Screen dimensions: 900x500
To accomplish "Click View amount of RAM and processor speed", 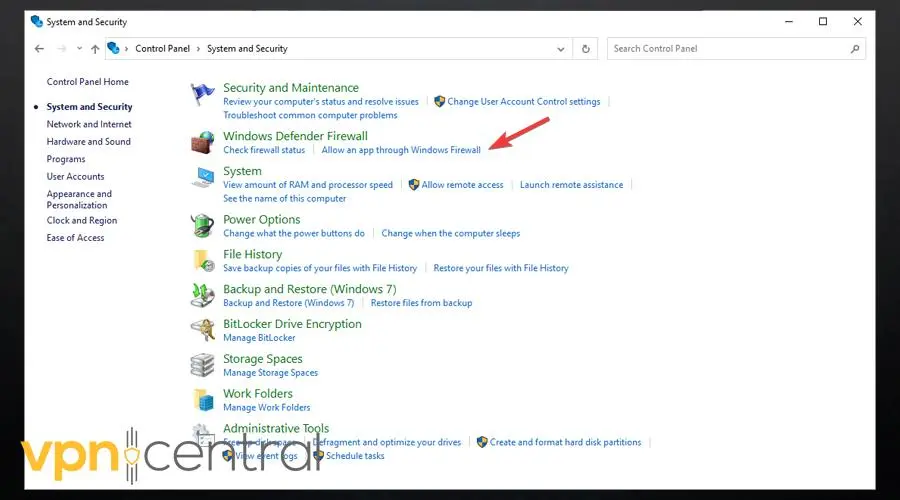I will [308, 185].
